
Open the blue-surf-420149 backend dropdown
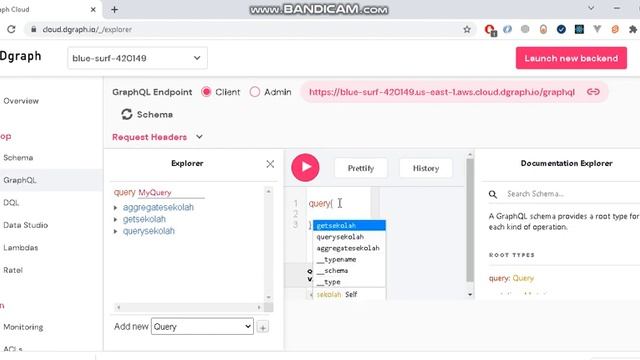pos(137,58)
